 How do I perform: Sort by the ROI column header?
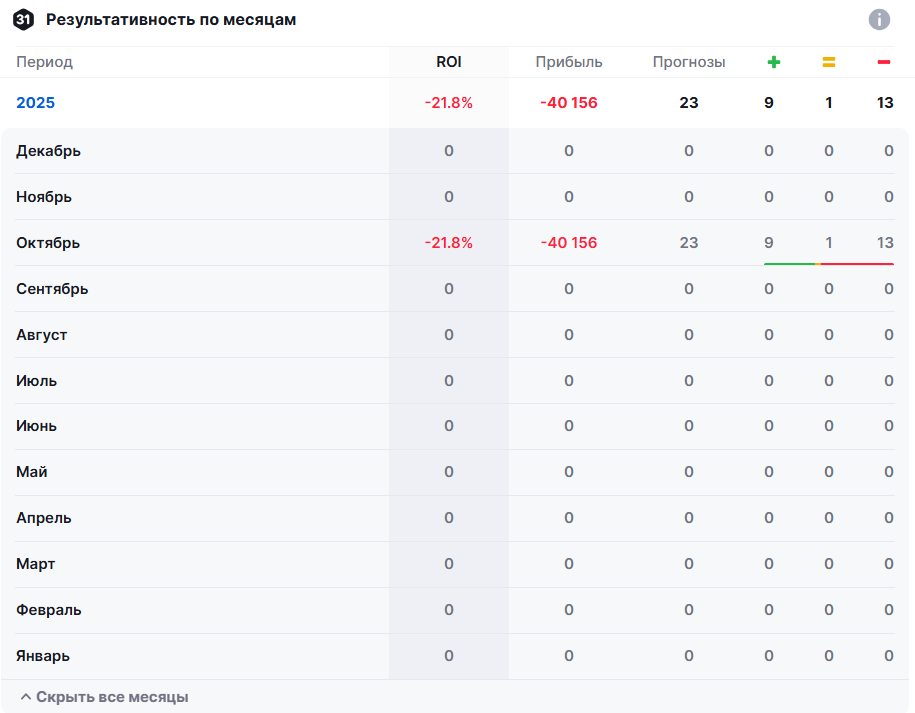pos(448,62)
